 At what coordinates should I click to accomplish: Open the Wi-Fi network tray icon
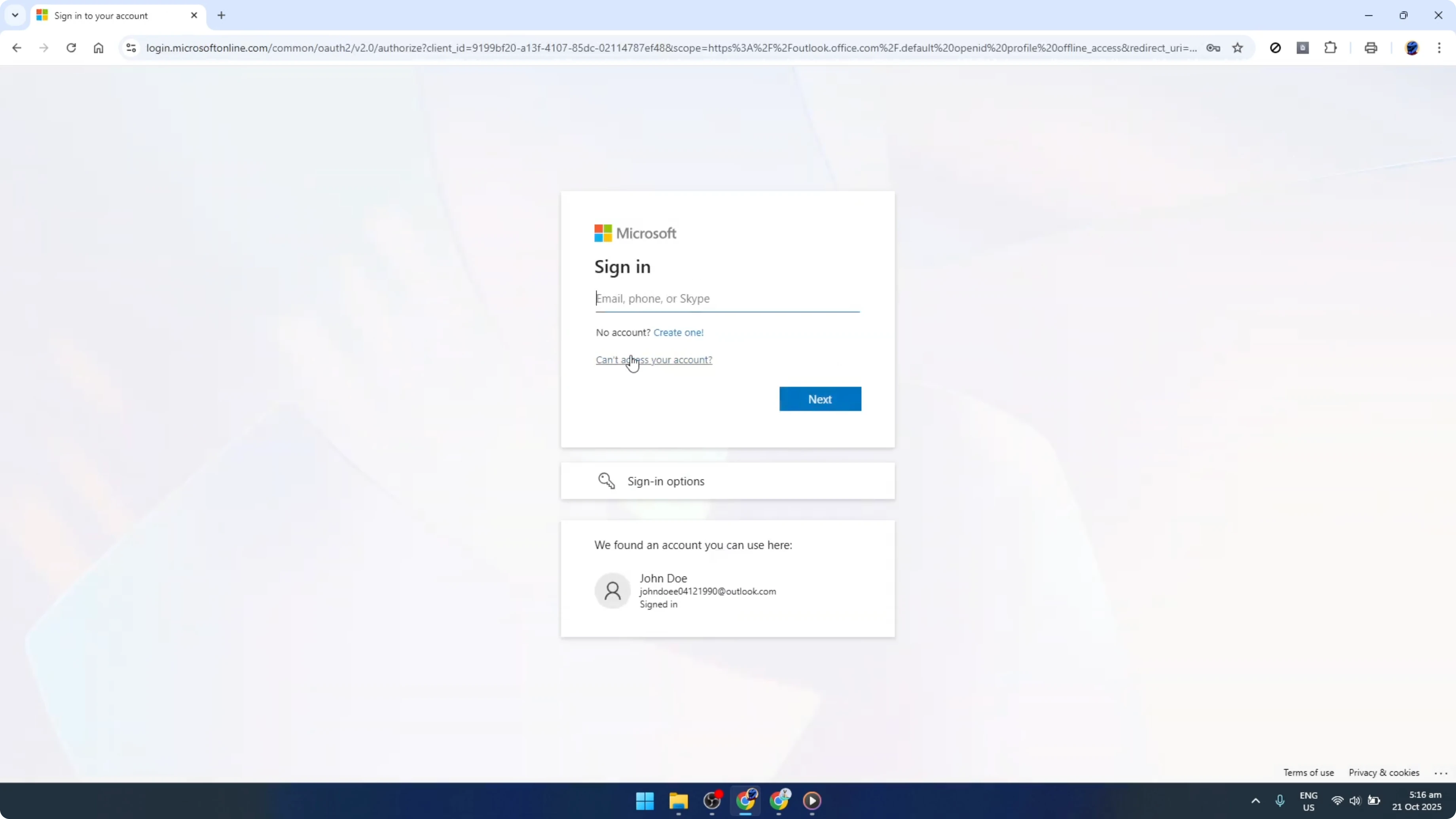click(x=1337, y=801)
